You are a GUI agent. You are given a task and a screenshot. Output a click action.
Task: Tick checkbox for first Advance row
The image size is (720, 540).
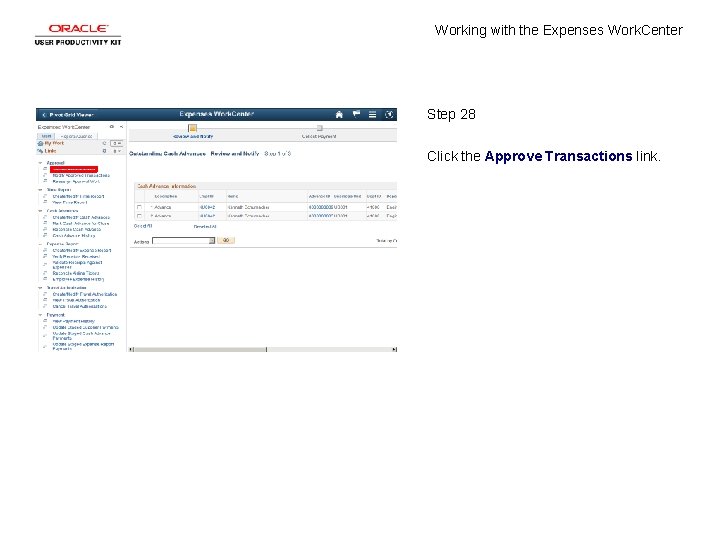pyautogui.click(x=139, y=207)
